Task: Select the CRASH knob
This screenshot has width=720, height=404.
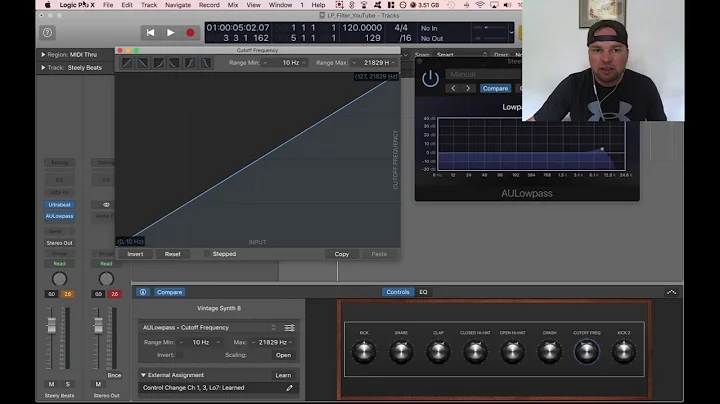Action: point(550,352)
